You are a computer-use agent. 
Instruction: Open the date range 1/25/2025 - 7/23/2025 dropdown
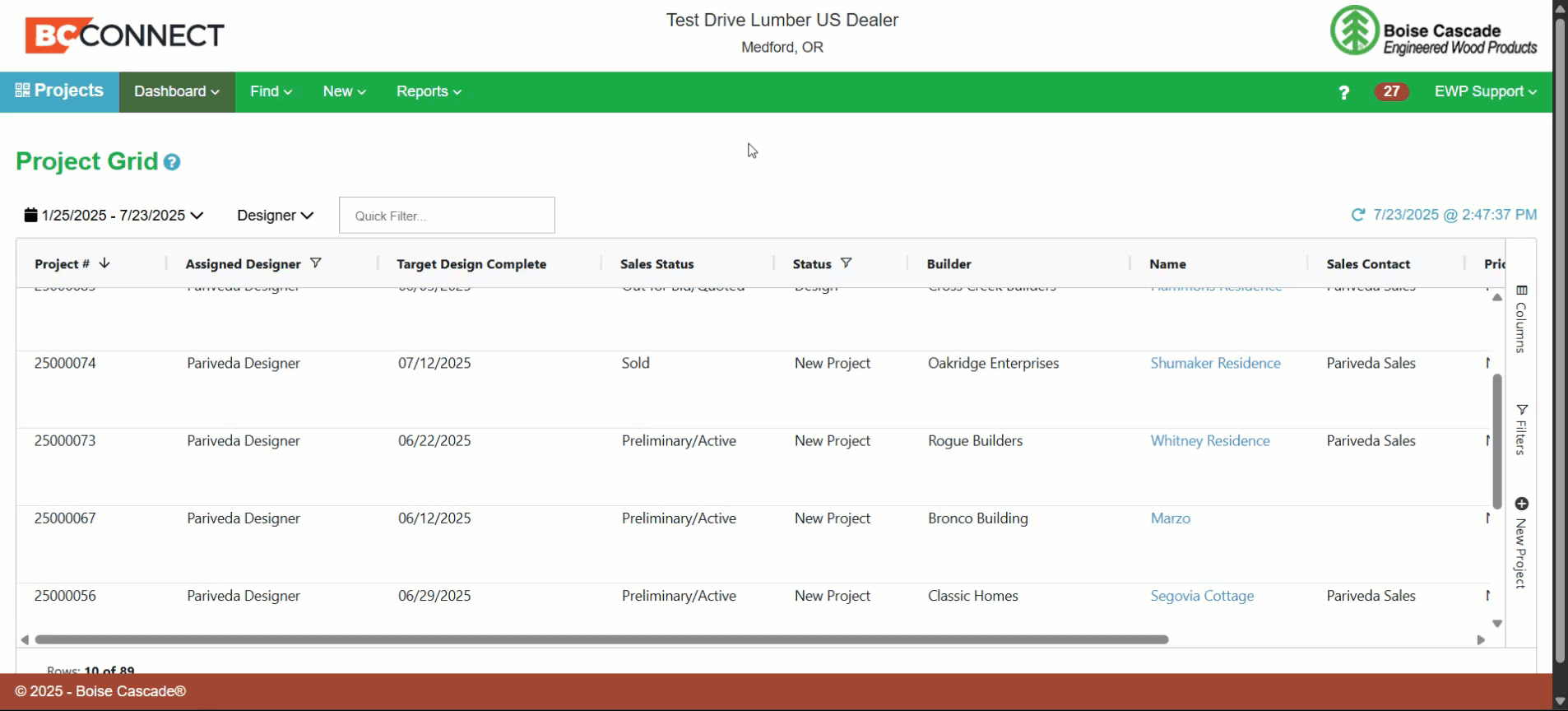(114, 215)
